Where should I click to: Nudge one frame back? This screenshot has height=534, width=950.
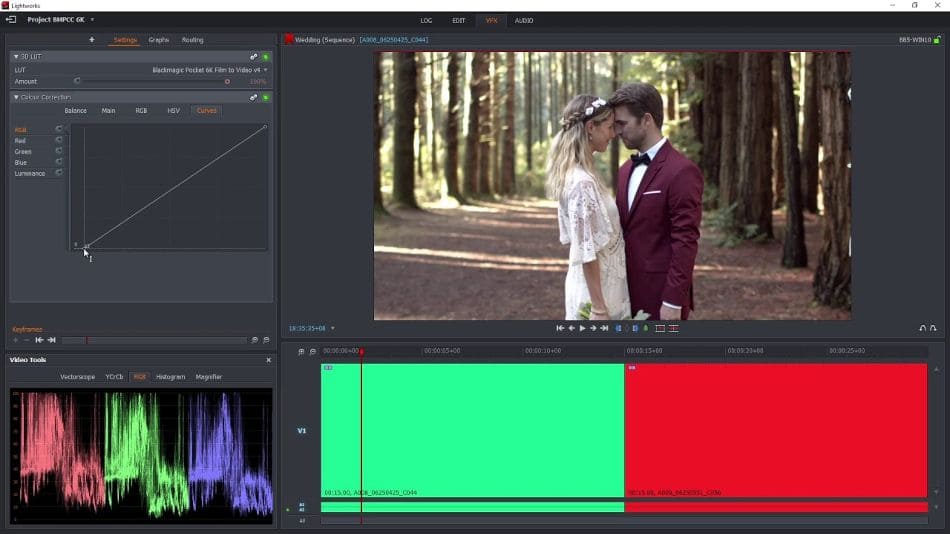click(571, 328)
